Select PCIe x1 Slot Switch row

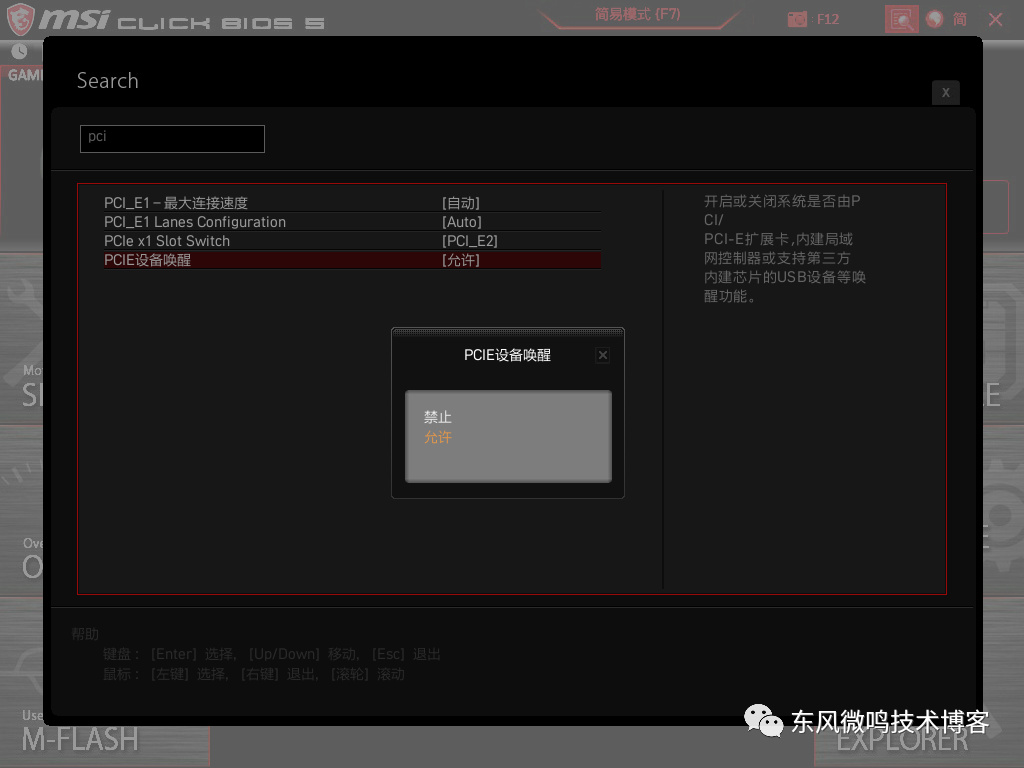[x=352, y=241]
